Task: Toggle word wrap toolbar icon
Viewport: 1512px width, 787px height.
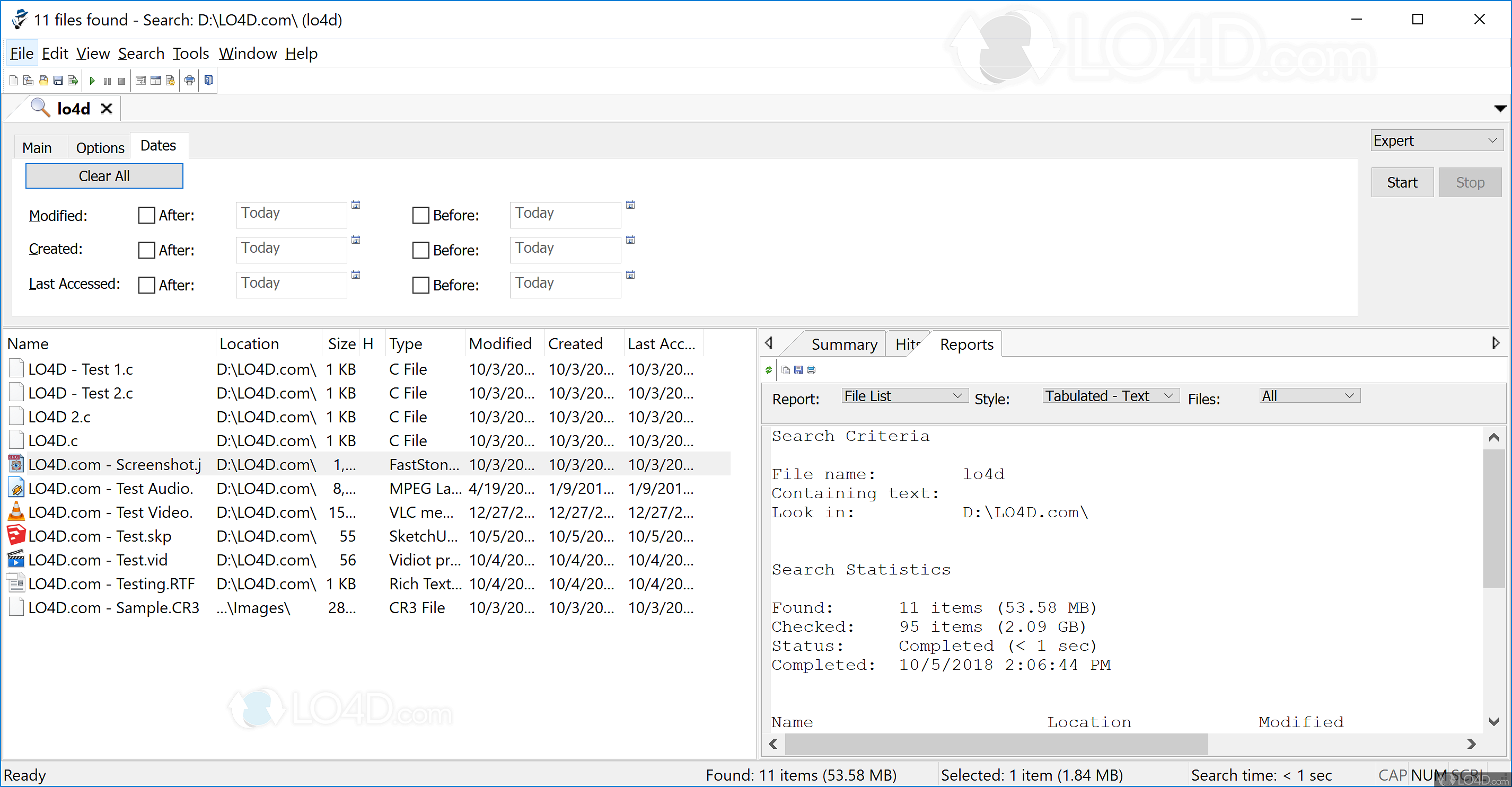Action: click(141, 81)
